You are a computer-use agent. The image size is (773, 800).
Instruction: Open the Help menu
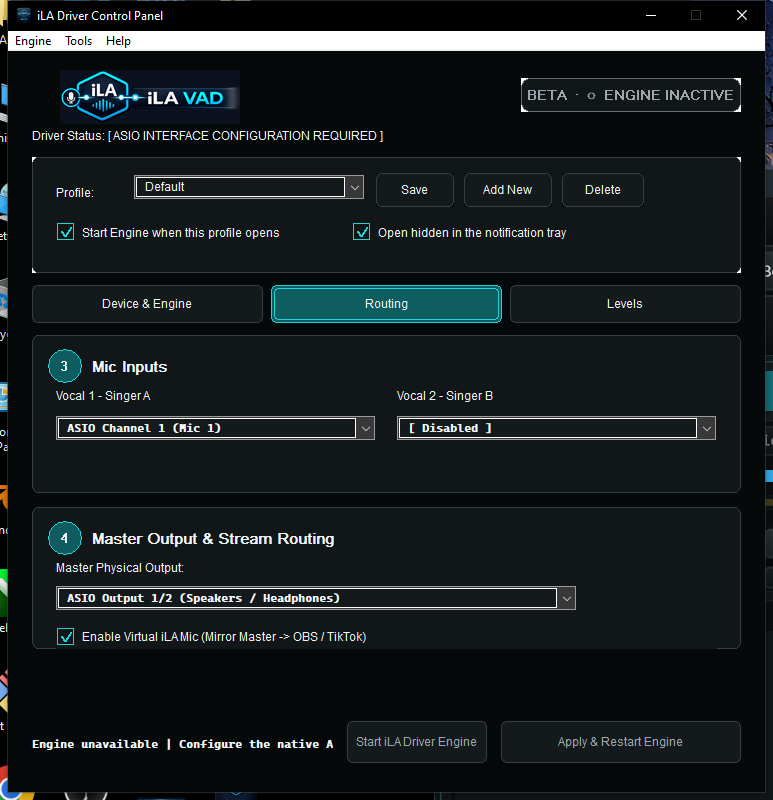pos(118,41)
